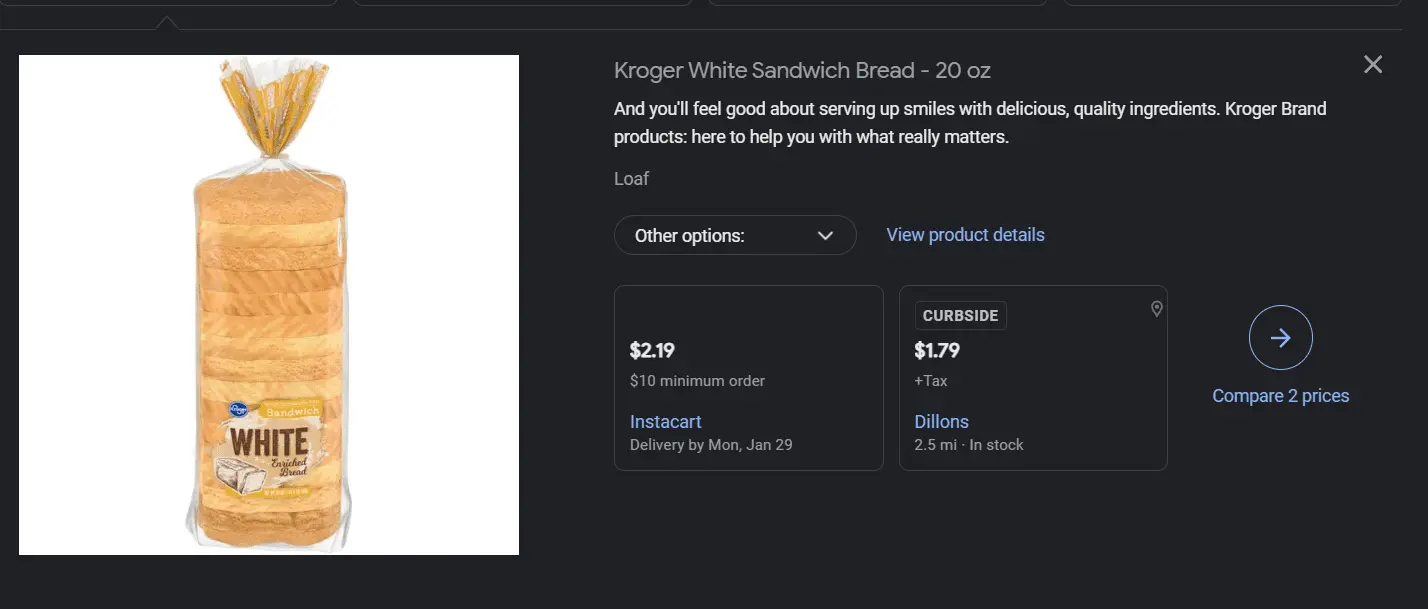Select the $1.79 price

coord(937,351)
